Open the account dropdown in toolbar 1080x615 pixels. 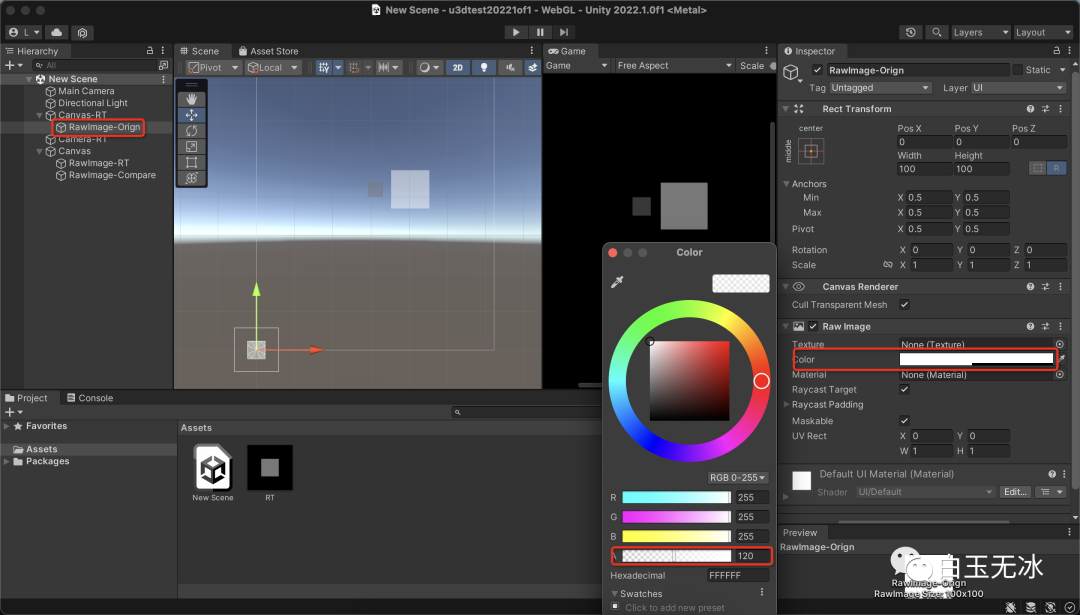[x=24, y=32]
